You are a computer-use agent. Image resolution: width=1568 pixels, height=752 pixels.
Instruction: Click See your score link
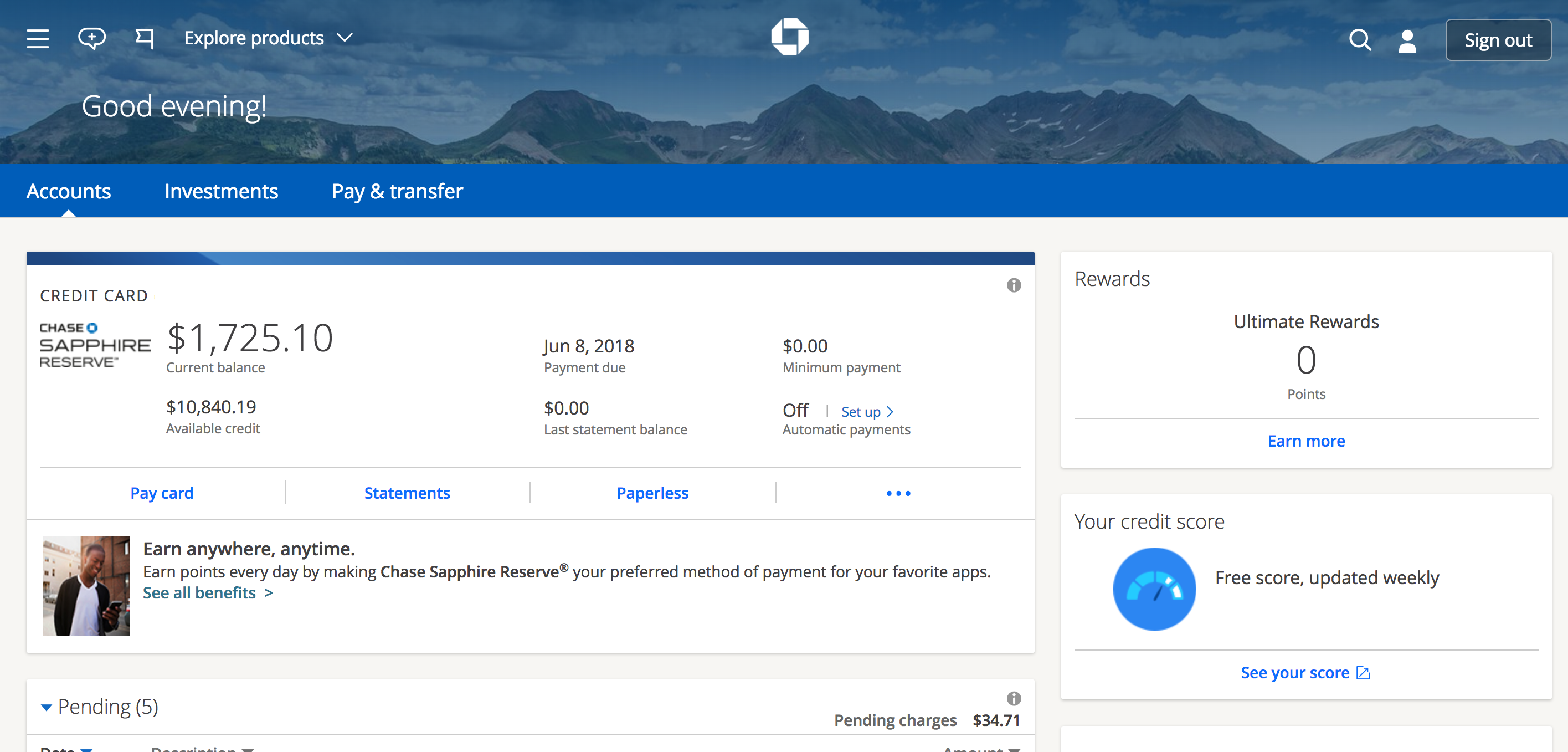[1295, 673]
